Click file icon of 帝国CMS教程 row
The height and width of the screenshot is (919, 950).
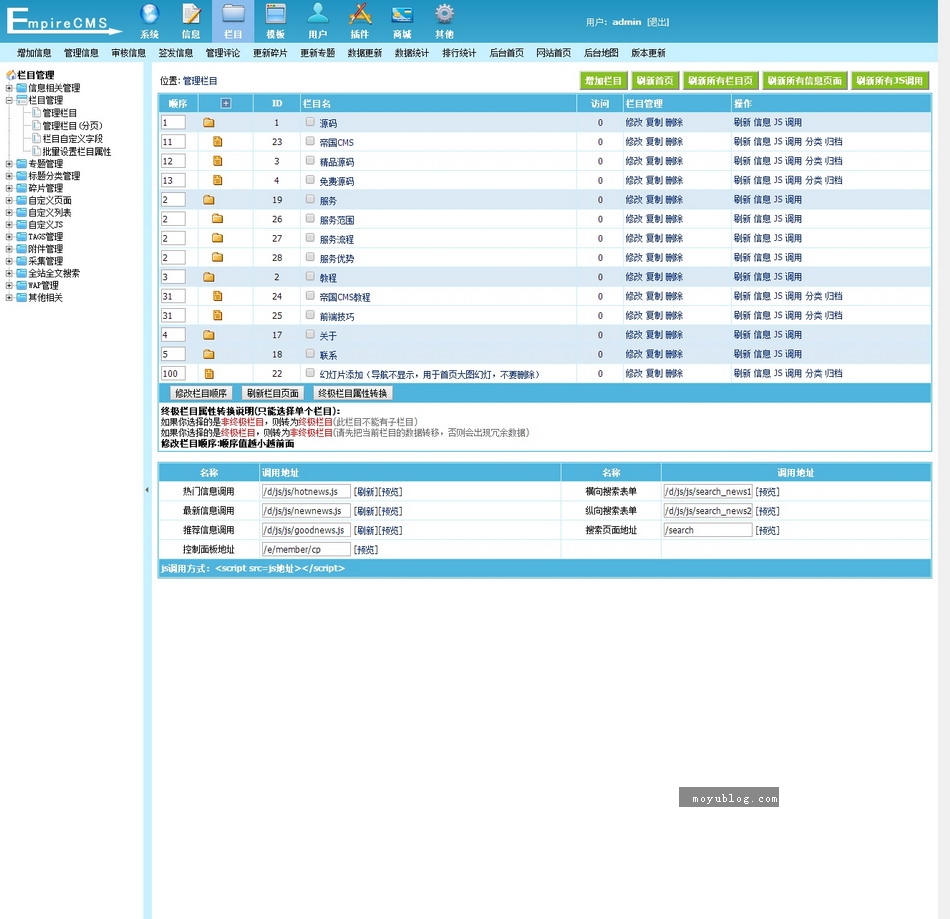218,296
